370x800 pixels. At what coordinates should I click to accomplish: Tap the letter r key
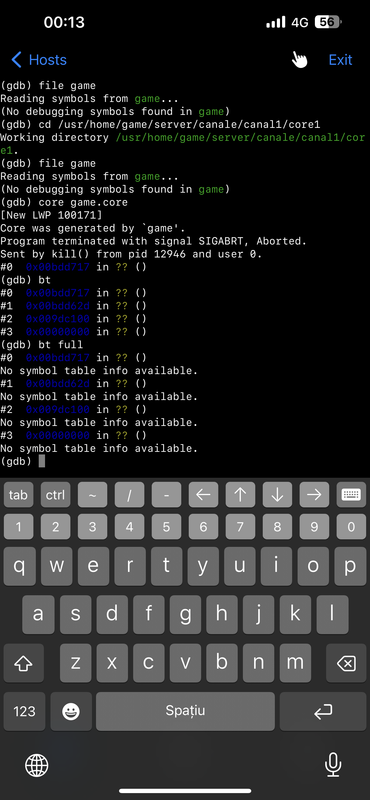(130, 566)
